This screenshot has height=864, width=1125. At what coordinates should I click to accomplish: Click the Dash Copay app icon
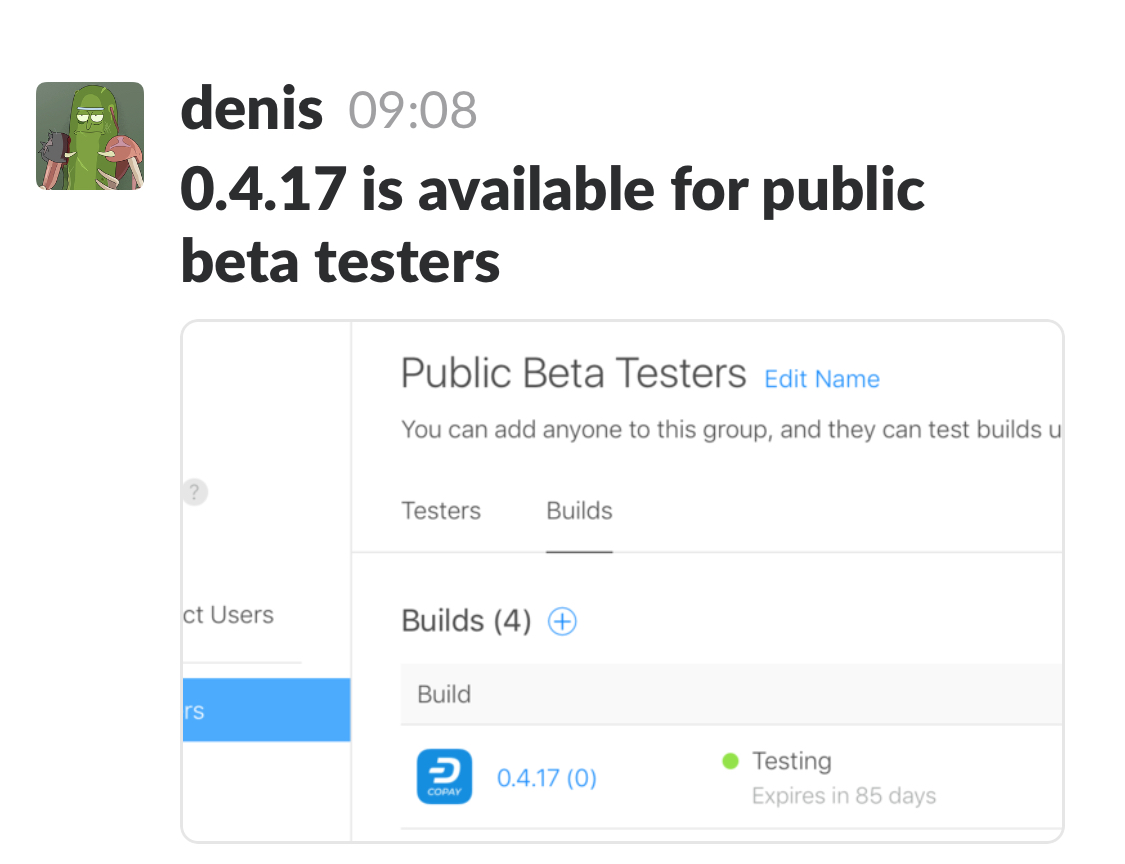pos(444,776)
